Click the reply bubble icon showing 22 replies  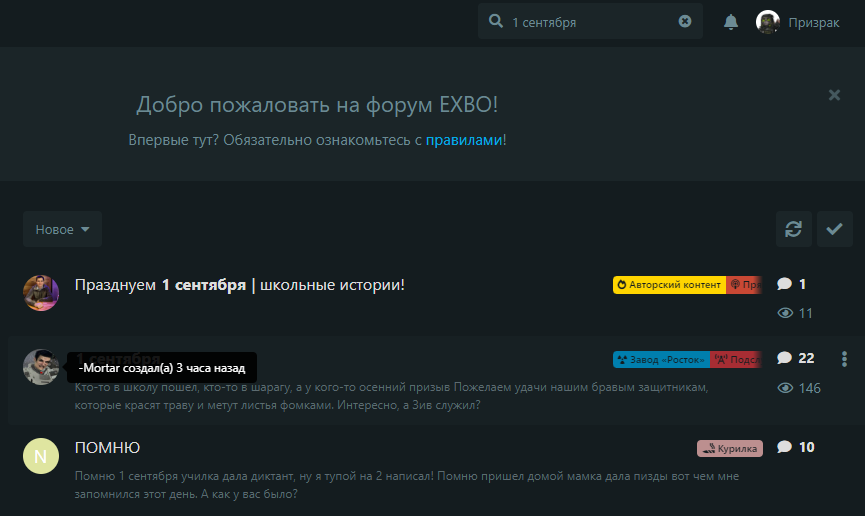(784, 358)
